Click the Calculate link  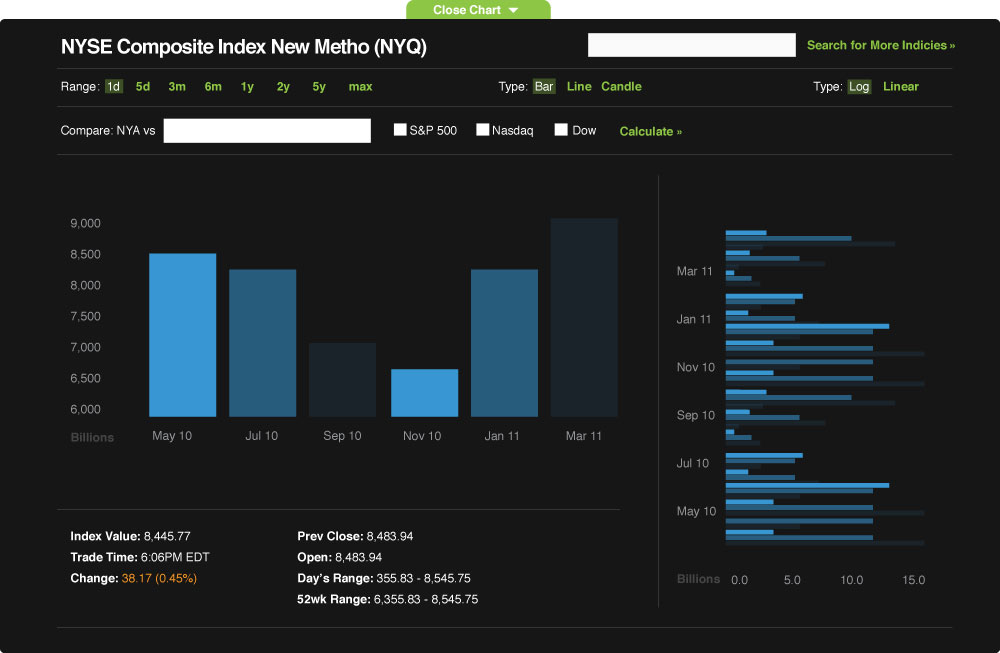point(651,131)
